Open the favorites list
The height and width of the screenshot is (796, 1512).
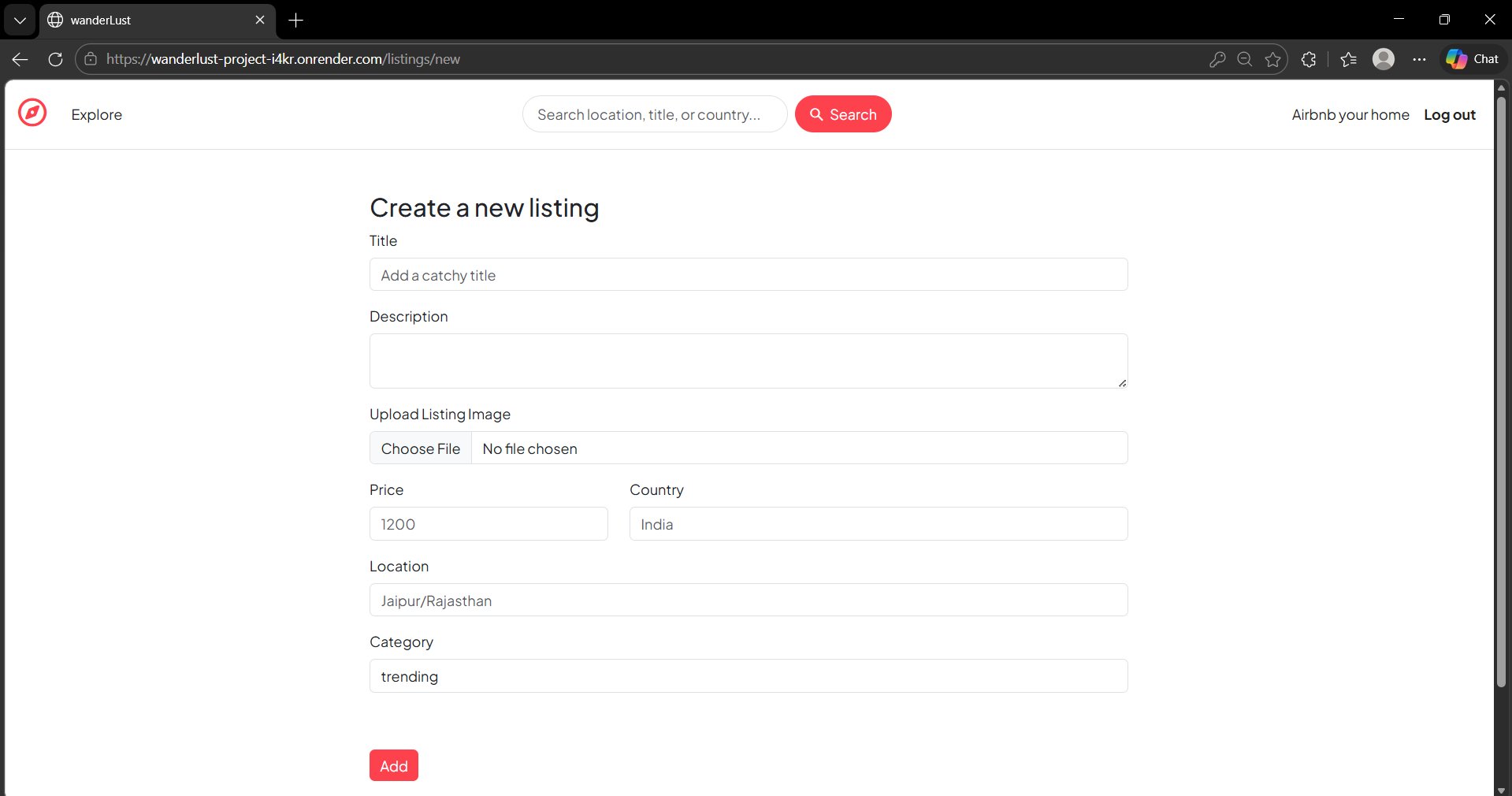tap(1348, 59)
